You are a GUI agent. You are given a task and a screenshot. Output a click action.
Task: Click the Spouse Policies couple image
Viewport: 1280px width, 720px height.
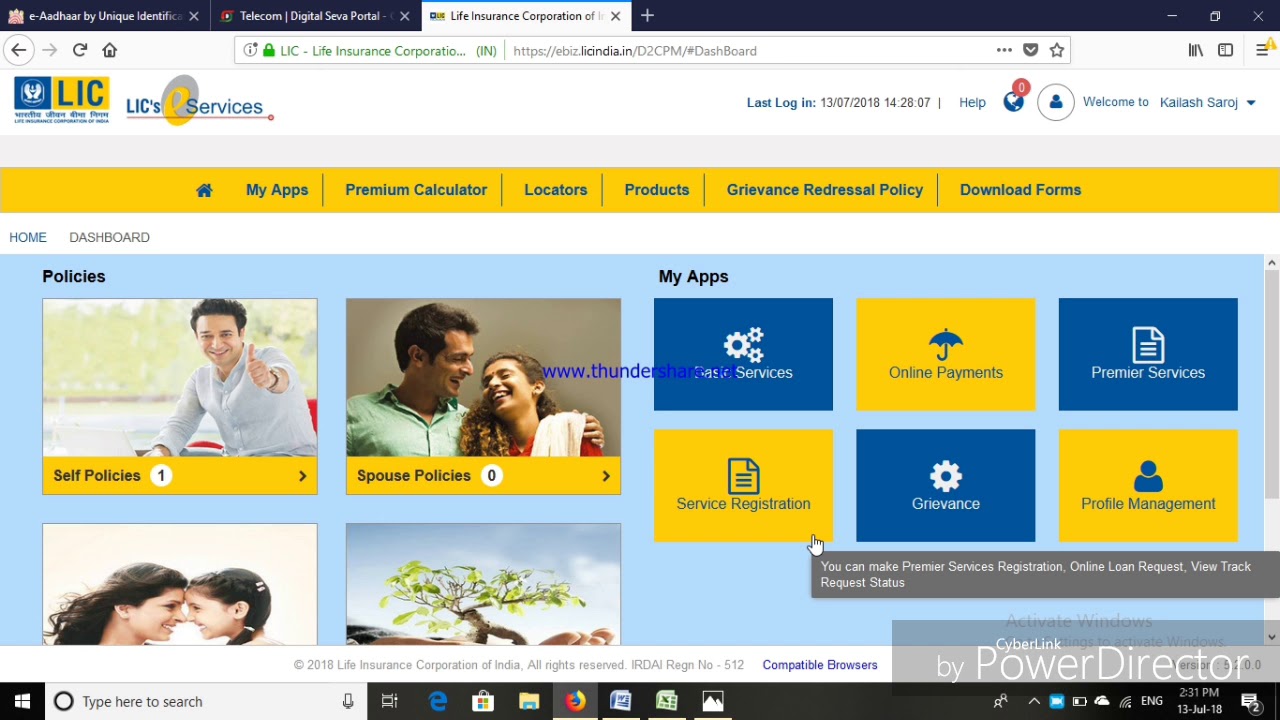point(483,378)
